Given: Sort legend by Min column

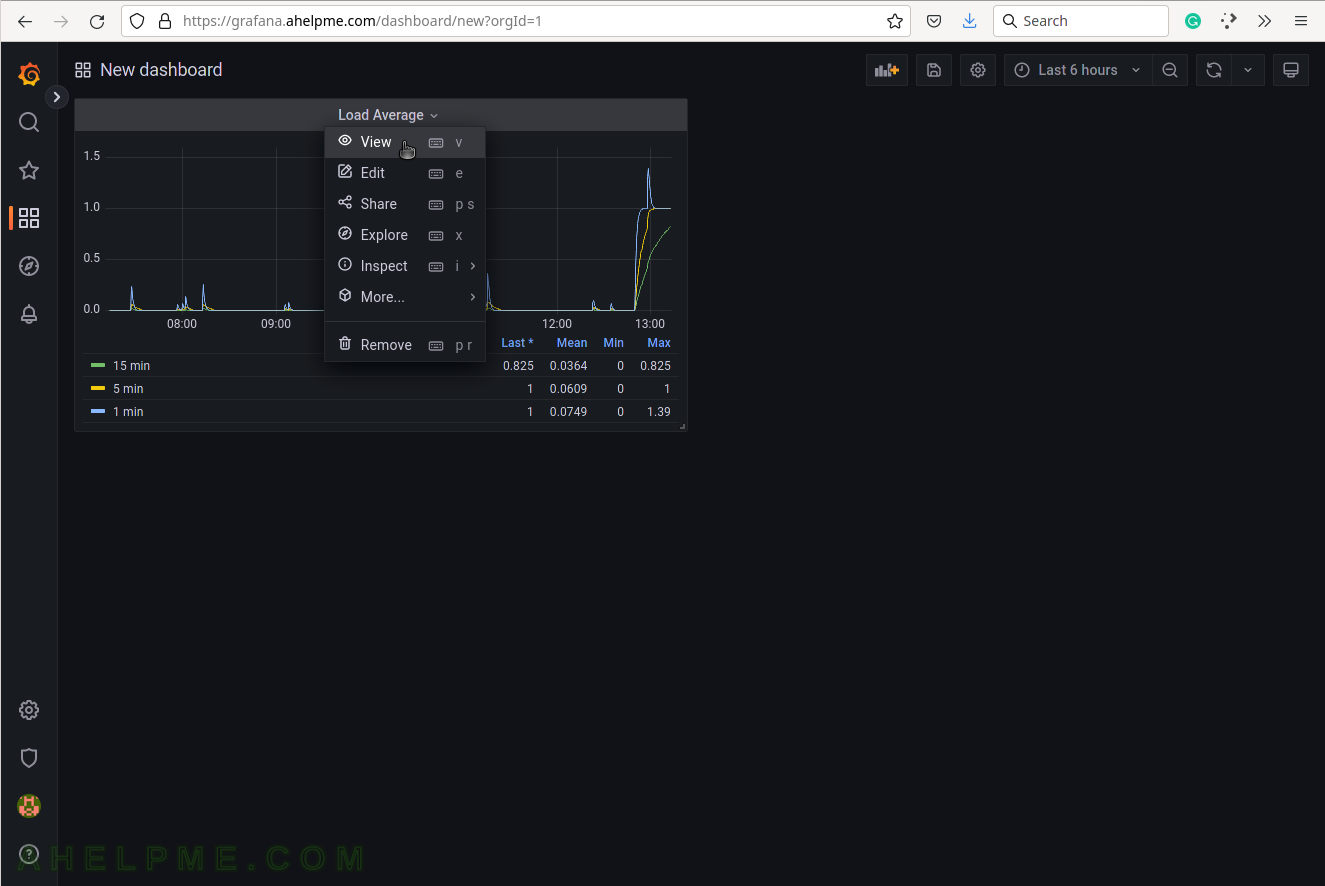Looking at the screenshot, I should [613, 343].
